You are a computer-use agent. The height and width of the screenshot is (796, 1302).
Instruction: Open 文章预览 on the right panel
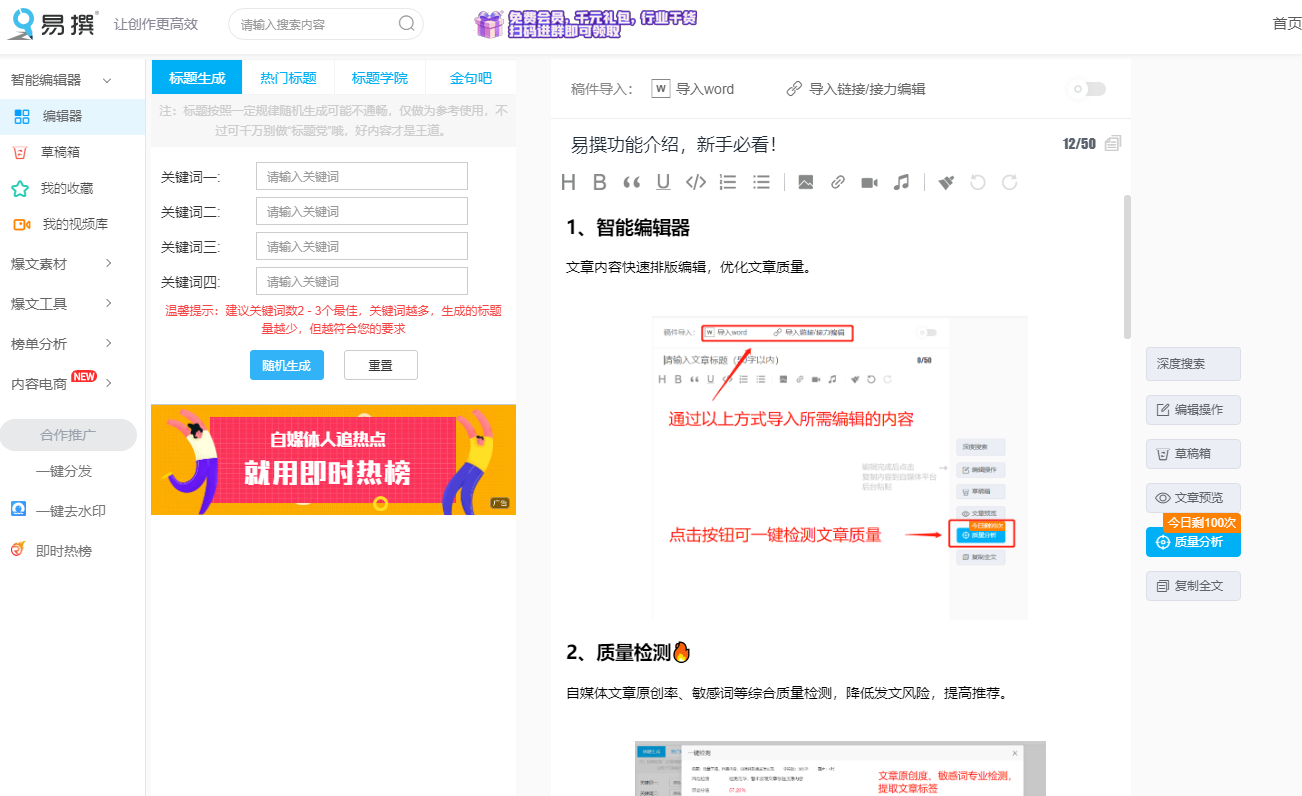coord(1193,498)
